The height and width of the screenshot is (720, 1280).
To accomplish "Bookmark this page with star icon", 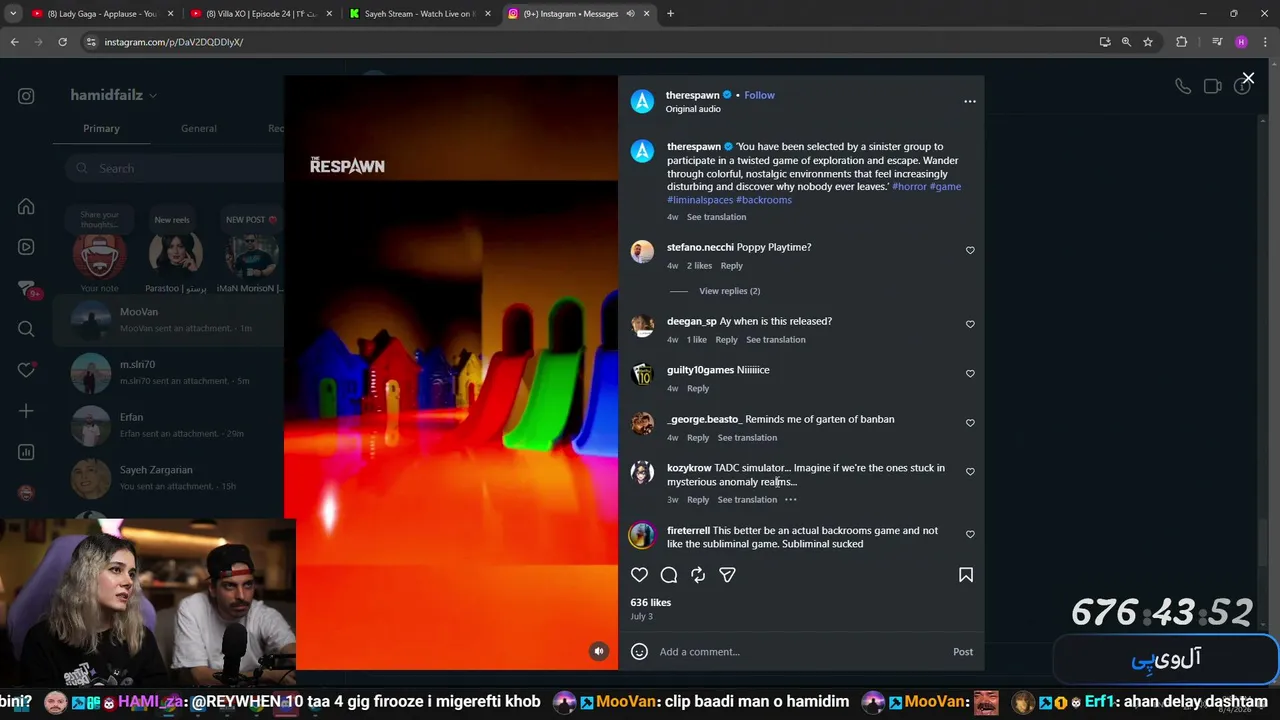I will click(x=1148, y=42).
